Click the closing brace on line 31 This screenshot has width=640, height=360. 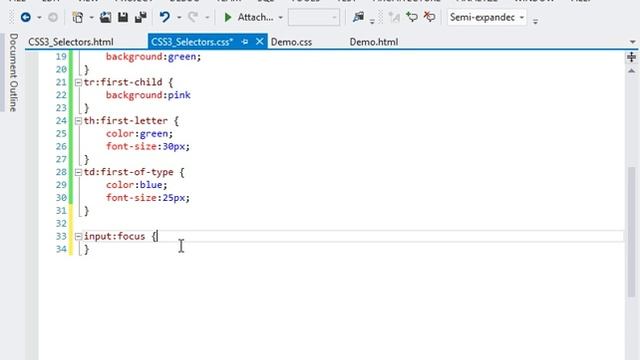coord(86,211)
